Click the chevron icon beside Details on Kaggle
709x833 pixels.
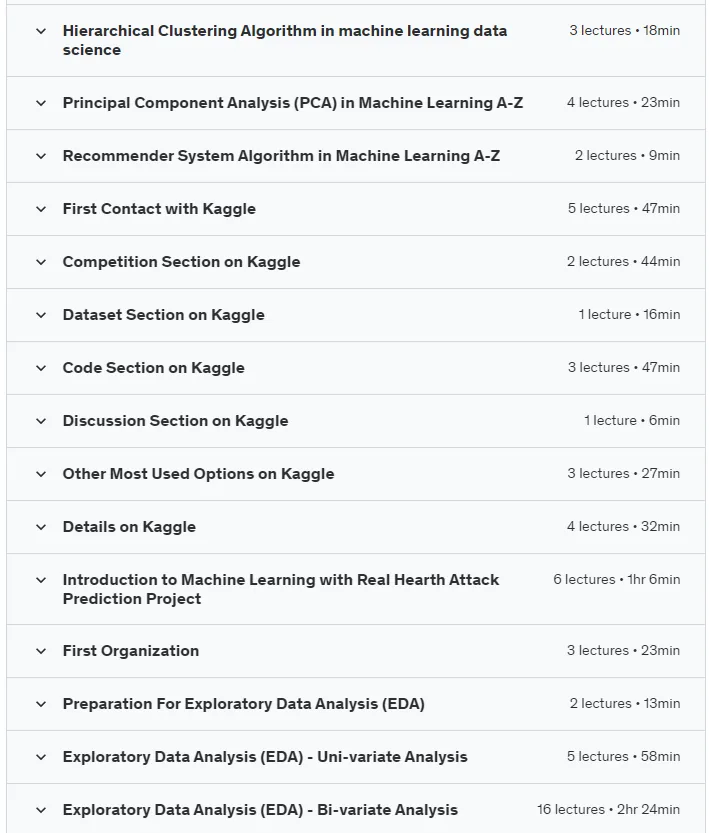point(41,527)
